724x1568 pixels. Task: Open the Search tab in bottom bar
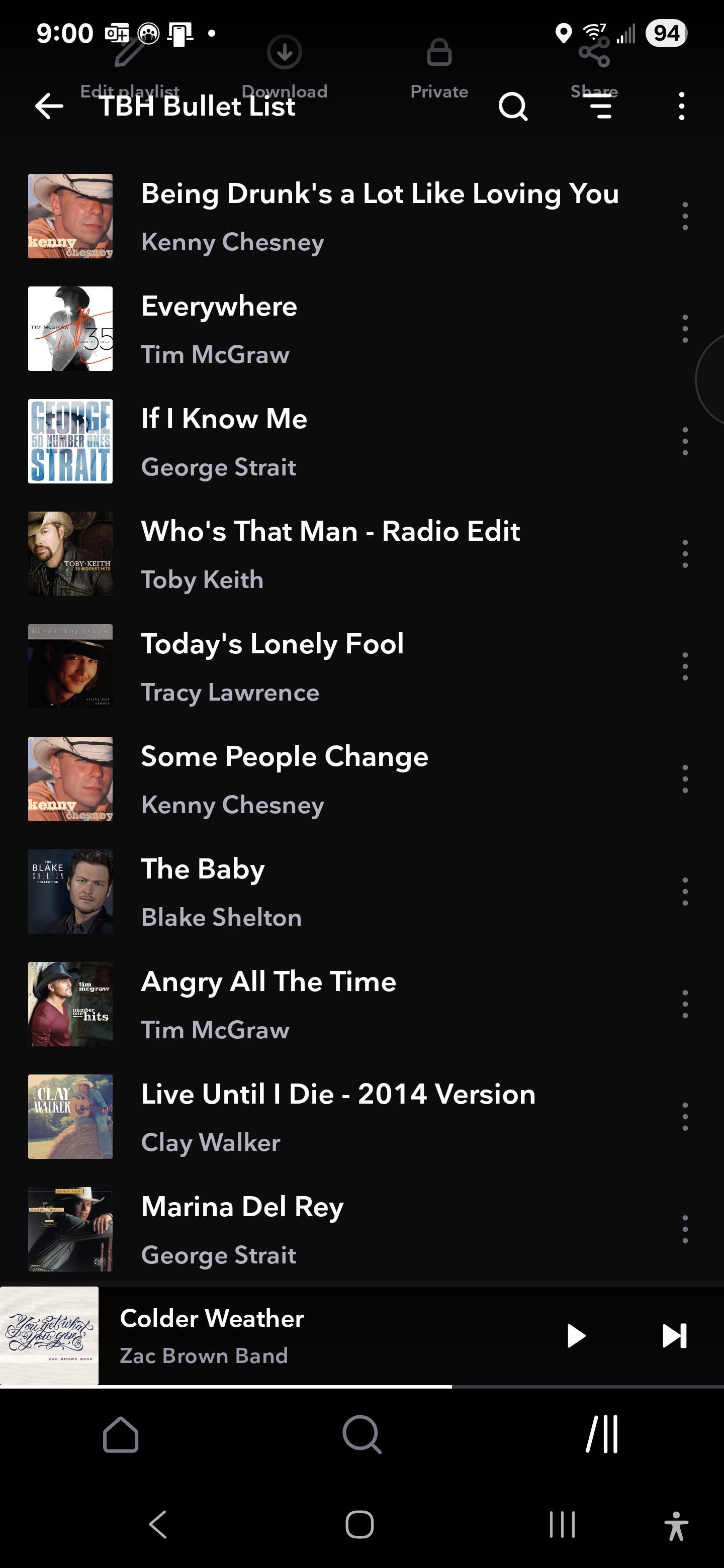tap(361, 1435)
